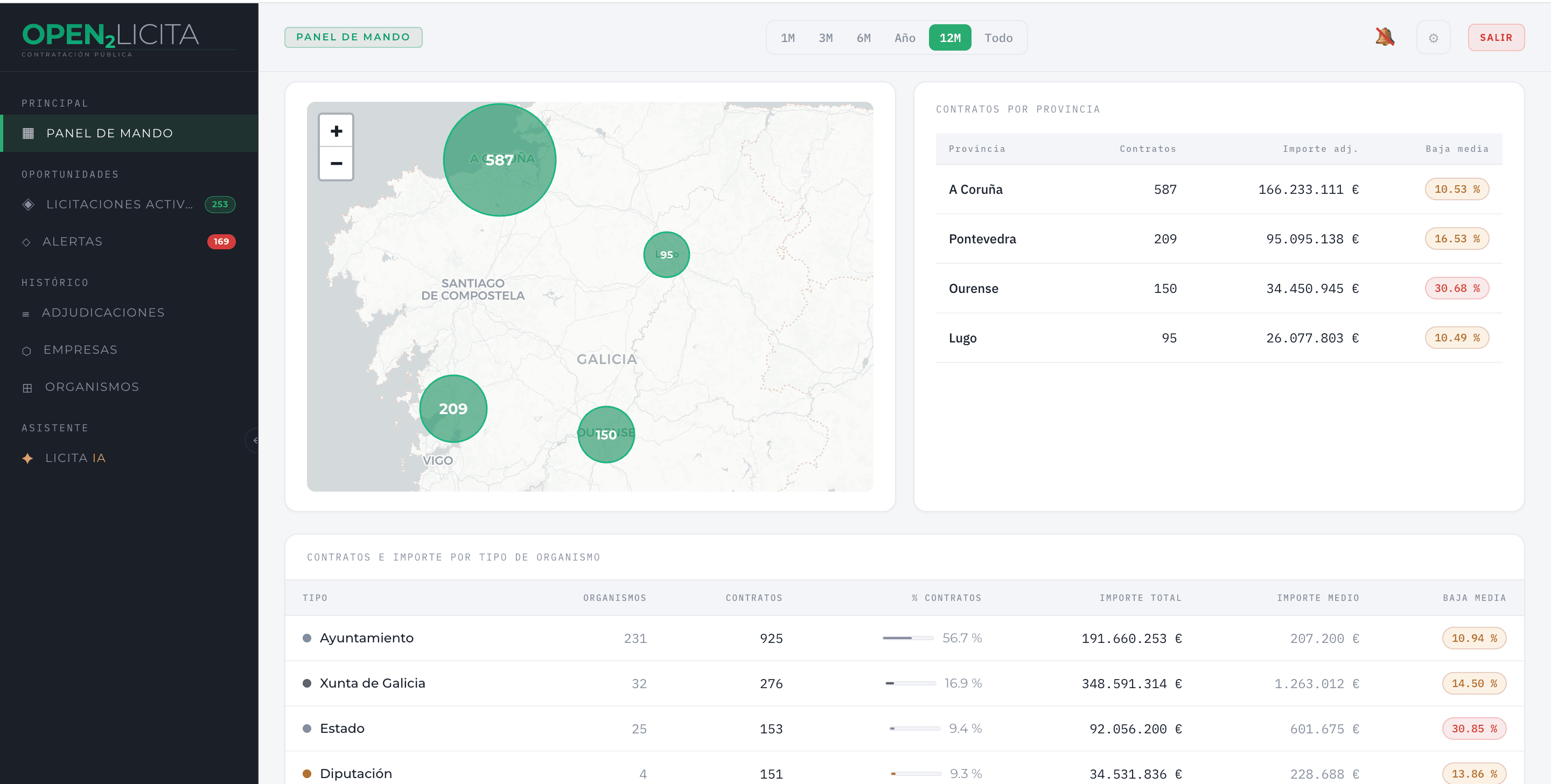Click the 150 Ourense map cluster
The width and height of the screenshot is (1551, 784).
click(606, 435)
